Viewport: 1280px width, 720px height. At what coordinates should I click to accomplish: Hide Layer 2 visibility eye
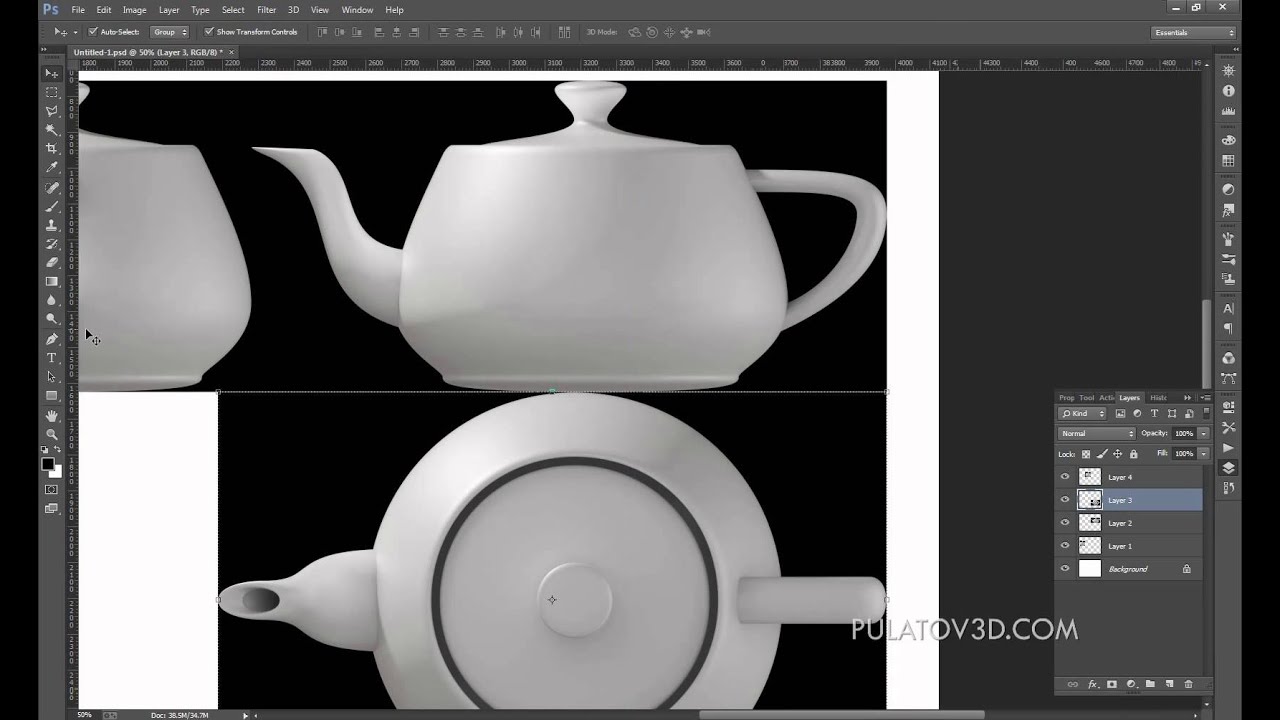tap(1065, 523)
